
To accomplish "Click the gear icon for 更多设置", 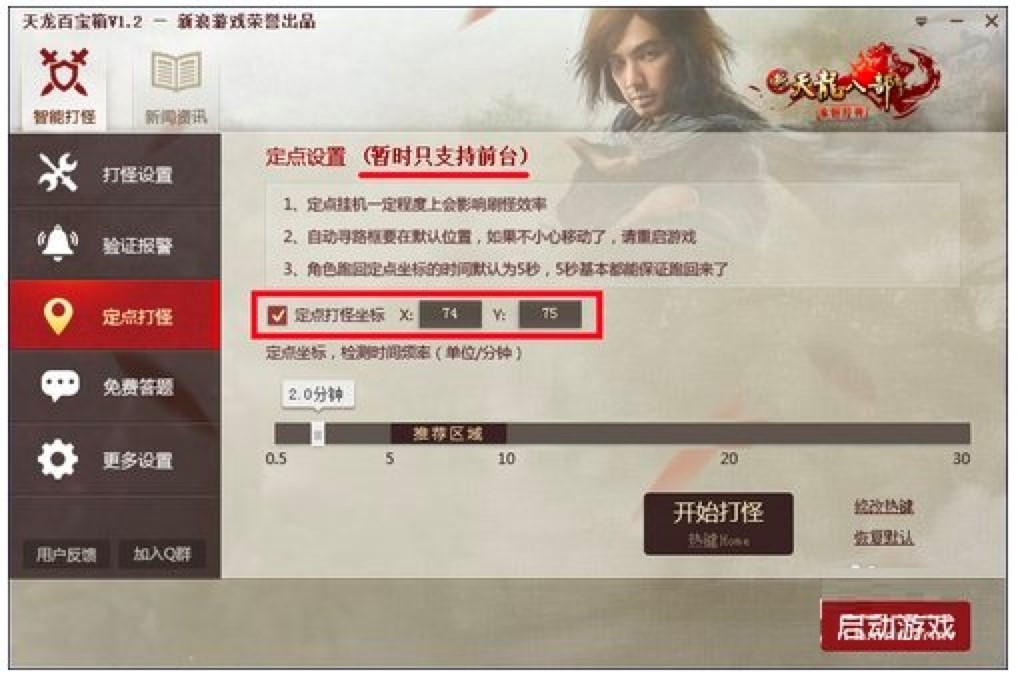I will pos(58,459).
